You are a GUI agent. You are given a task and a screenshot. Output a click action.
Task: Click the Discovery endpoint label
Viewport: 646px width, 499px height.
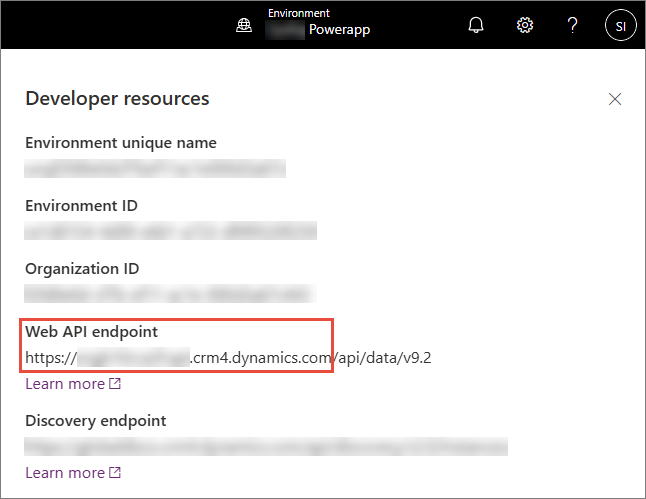[x=96, y=421]
